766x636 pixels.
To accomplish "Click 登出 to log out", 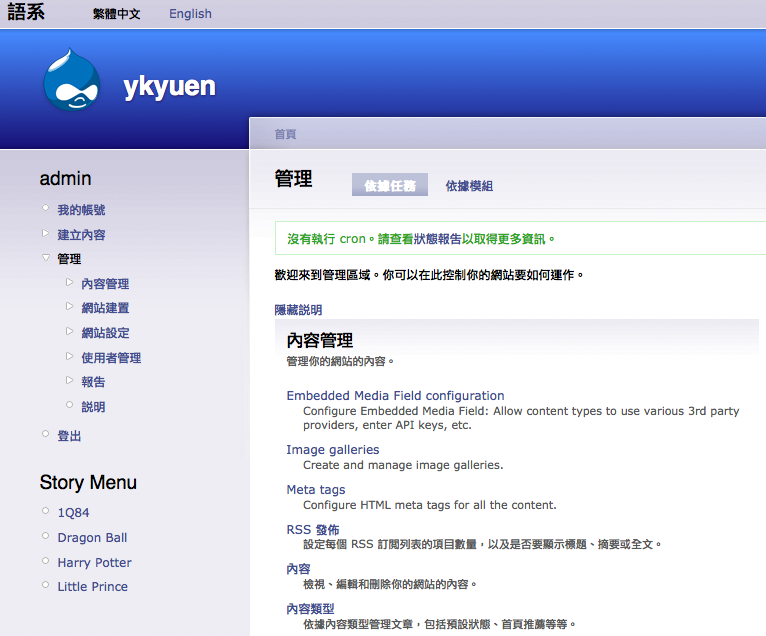I will point(69,436).
